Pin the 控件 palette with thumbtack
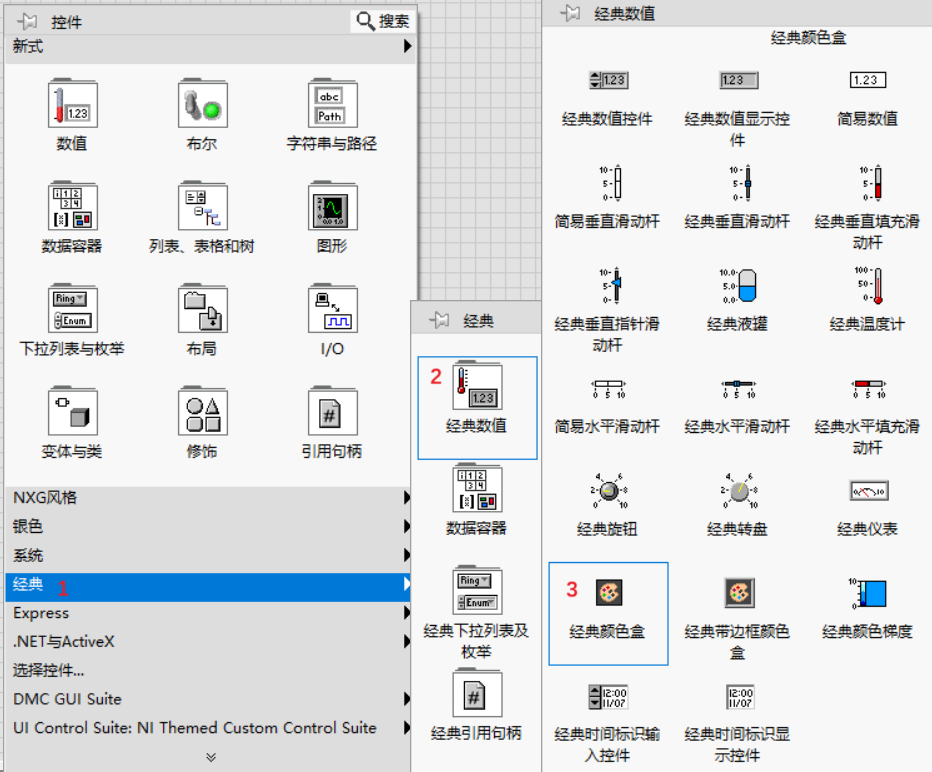932x772 pixels. [x=27, y=22]
